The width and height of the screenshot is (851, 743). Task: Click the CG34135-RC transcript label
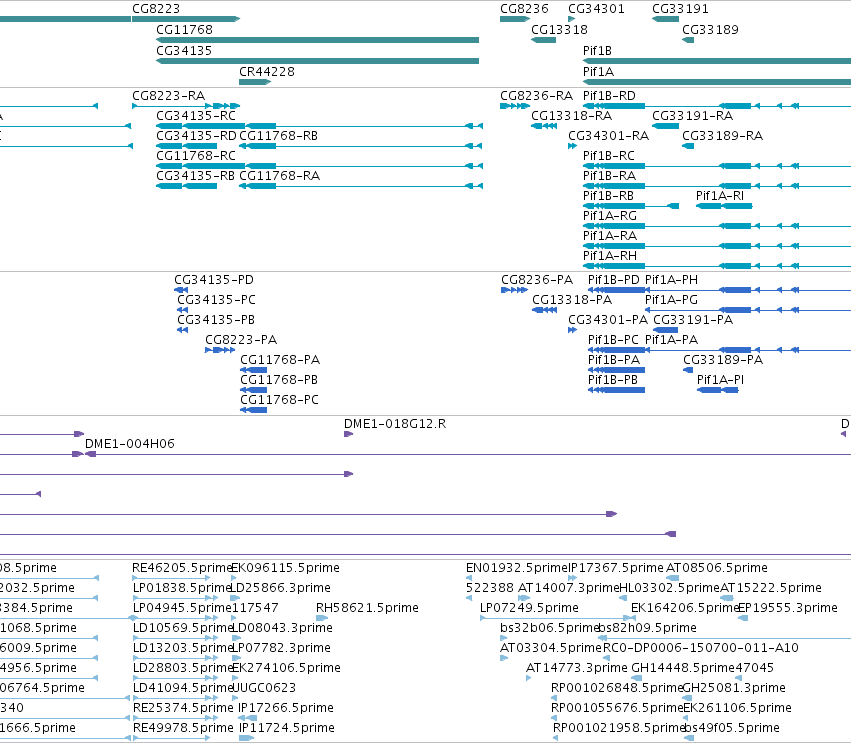pos(196,116)
